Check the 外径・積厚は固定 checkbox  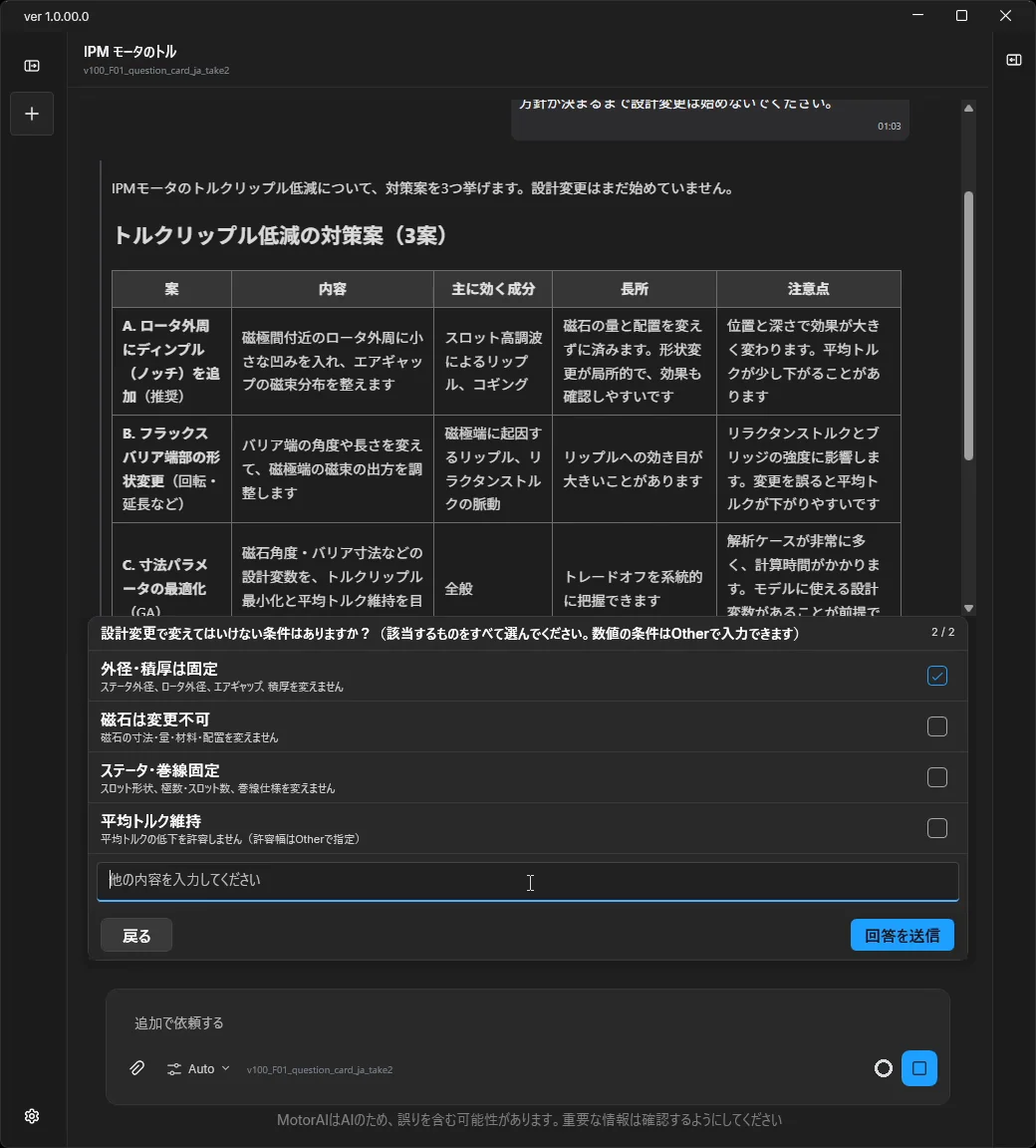pos(937,675)
